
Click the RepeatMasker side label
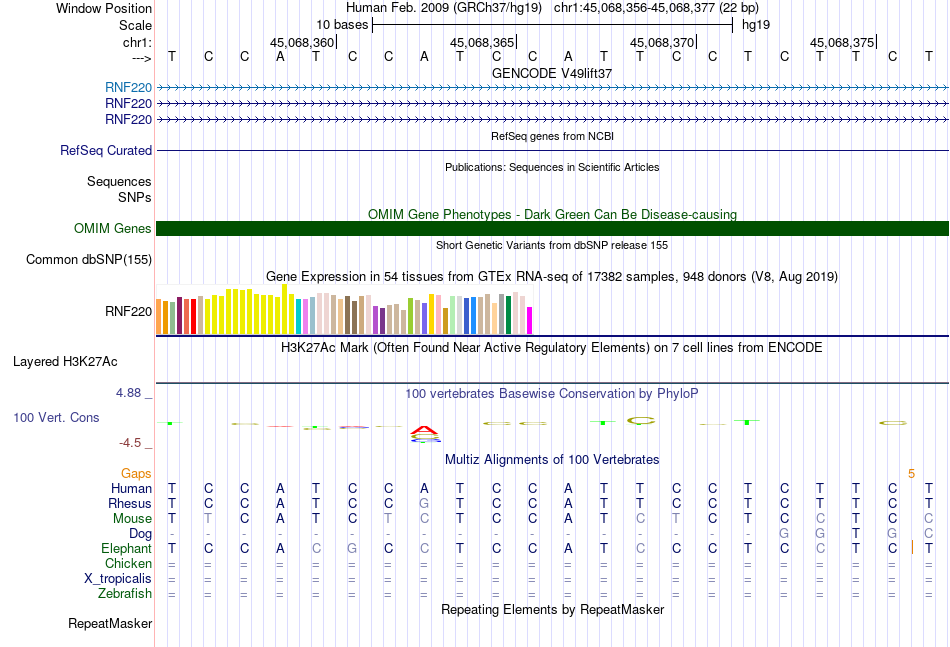coord(110,623)
